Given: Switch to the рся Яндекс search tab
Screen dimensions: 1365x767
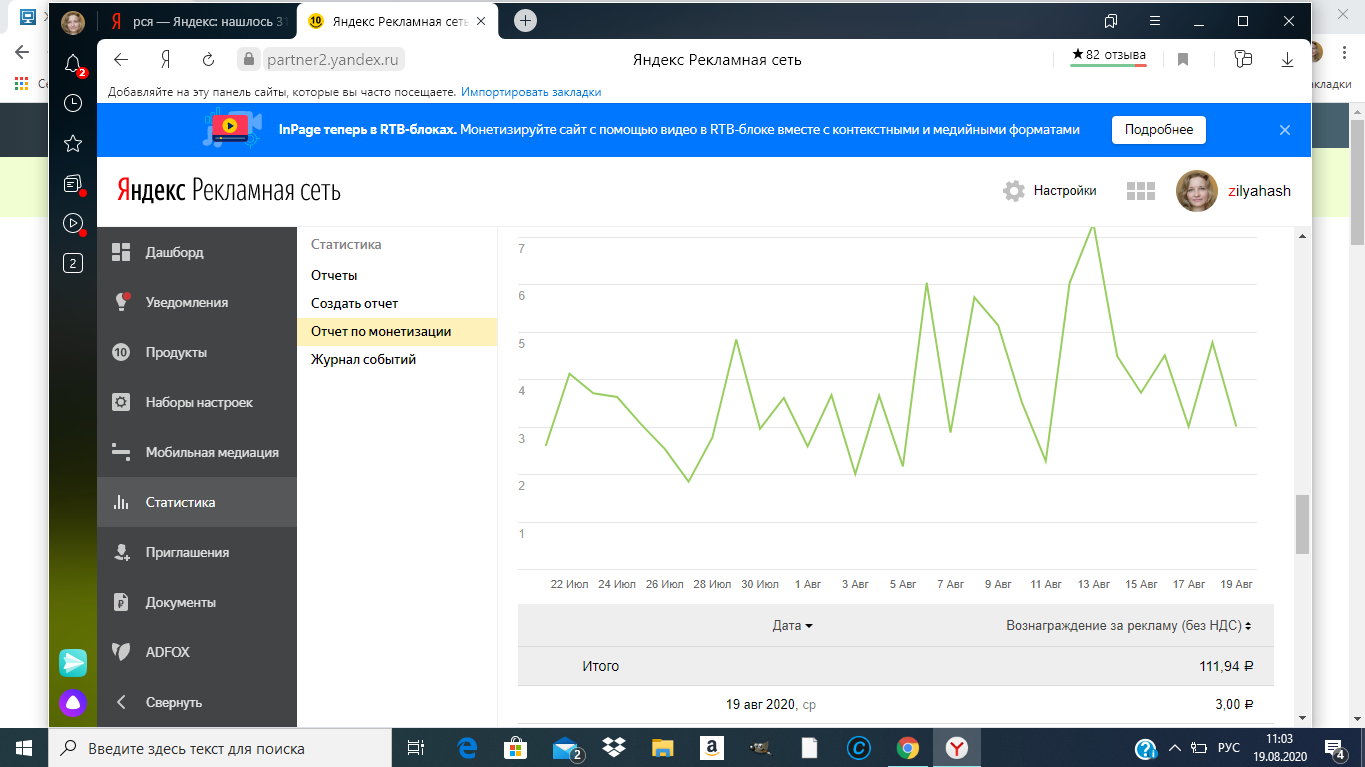Looking at the screenshot, I should point(199,20).
